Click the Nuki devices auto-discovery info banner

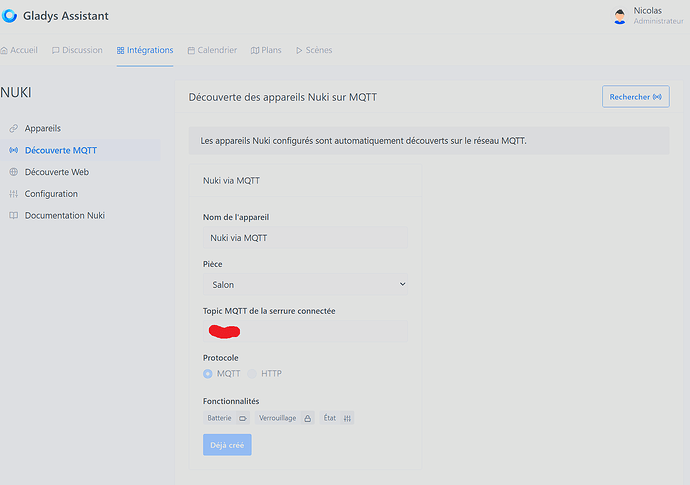pyautogui.click(x=429, y=141)
